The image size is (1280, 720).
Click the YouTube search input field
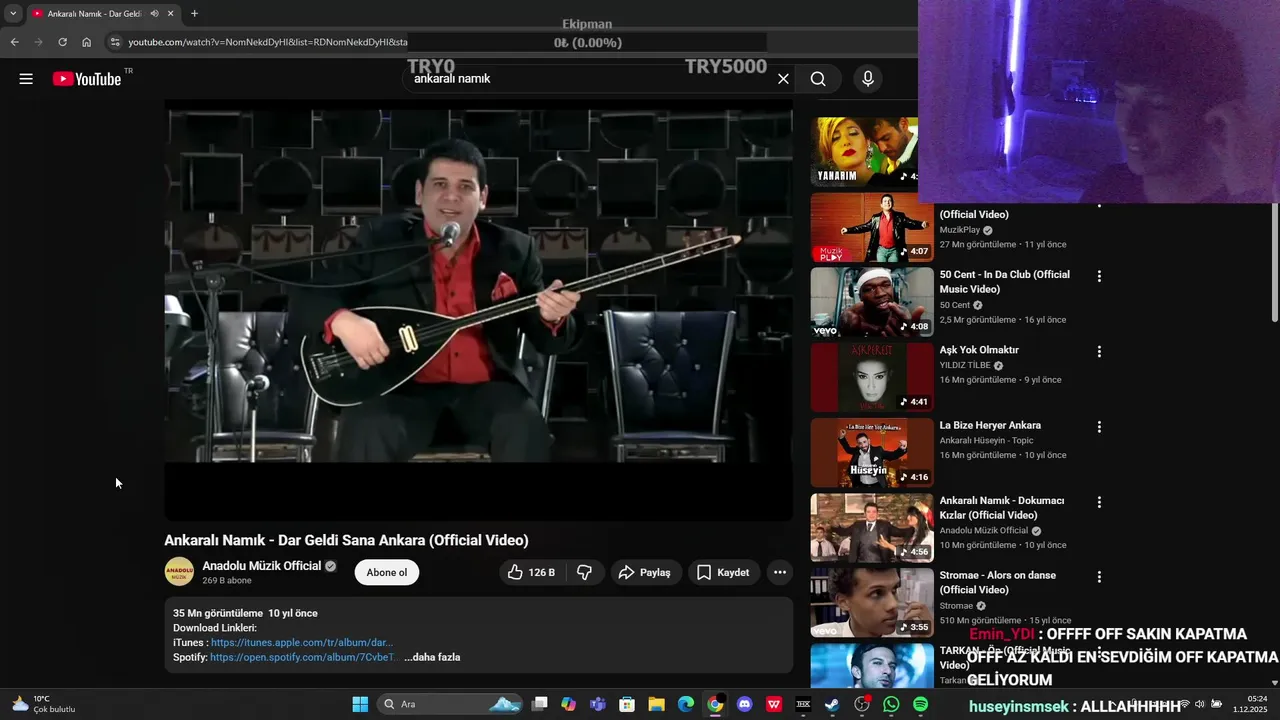click(590, 79)
